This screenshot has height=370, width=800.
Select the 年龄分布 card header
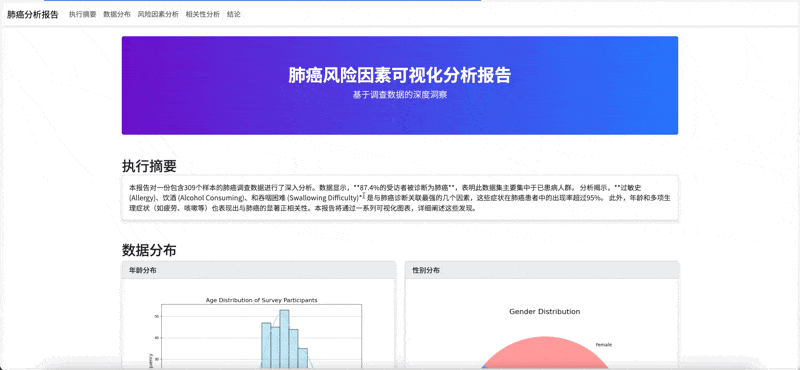tap(259, 270)
